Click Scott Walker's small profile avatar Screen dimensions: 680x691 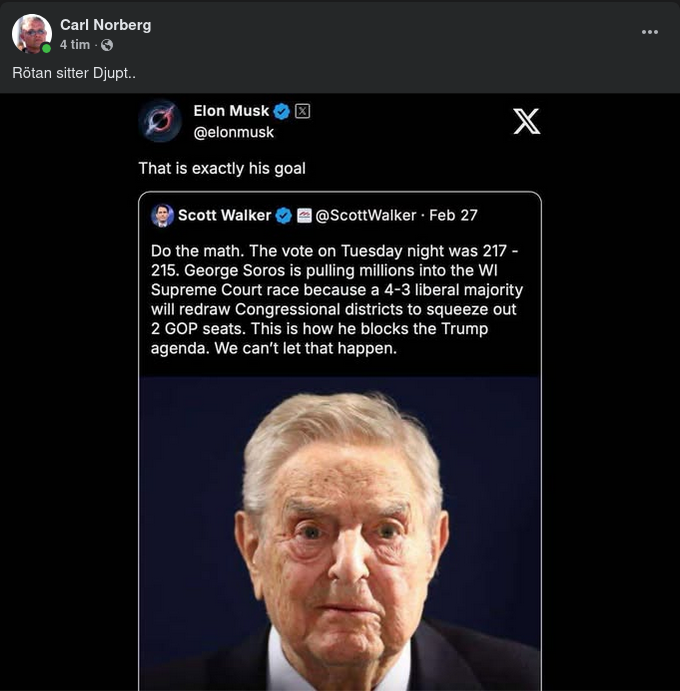point(162,215)
